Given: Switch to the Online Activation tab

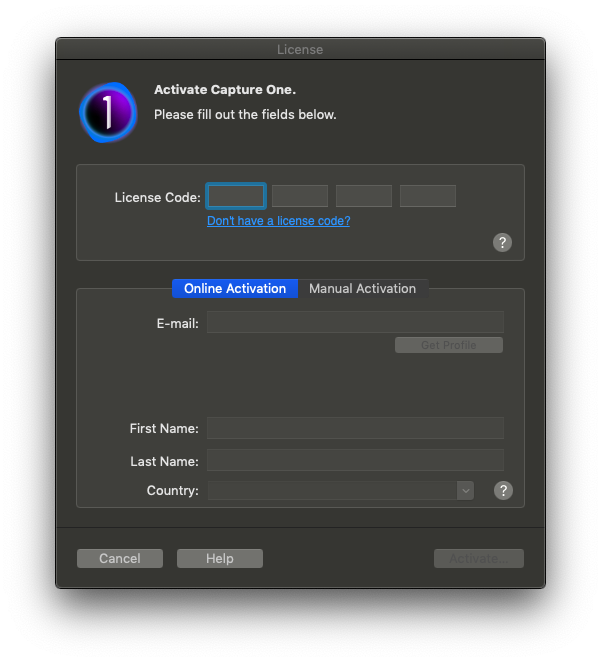Looking at the screenshot, I should tap(235, 288).
